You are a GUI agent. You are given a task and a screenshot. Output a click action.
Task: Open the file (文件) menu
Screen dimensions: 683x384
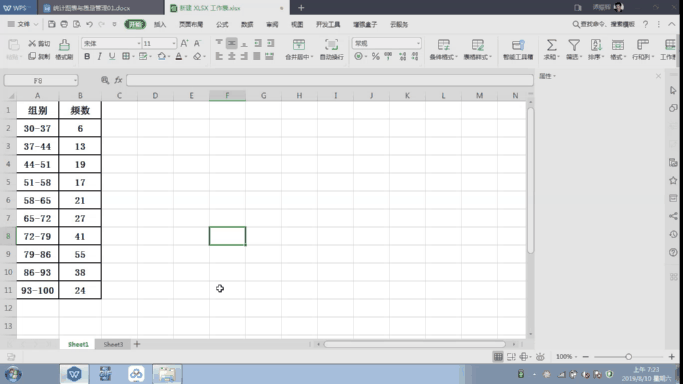tap(23, 24)
